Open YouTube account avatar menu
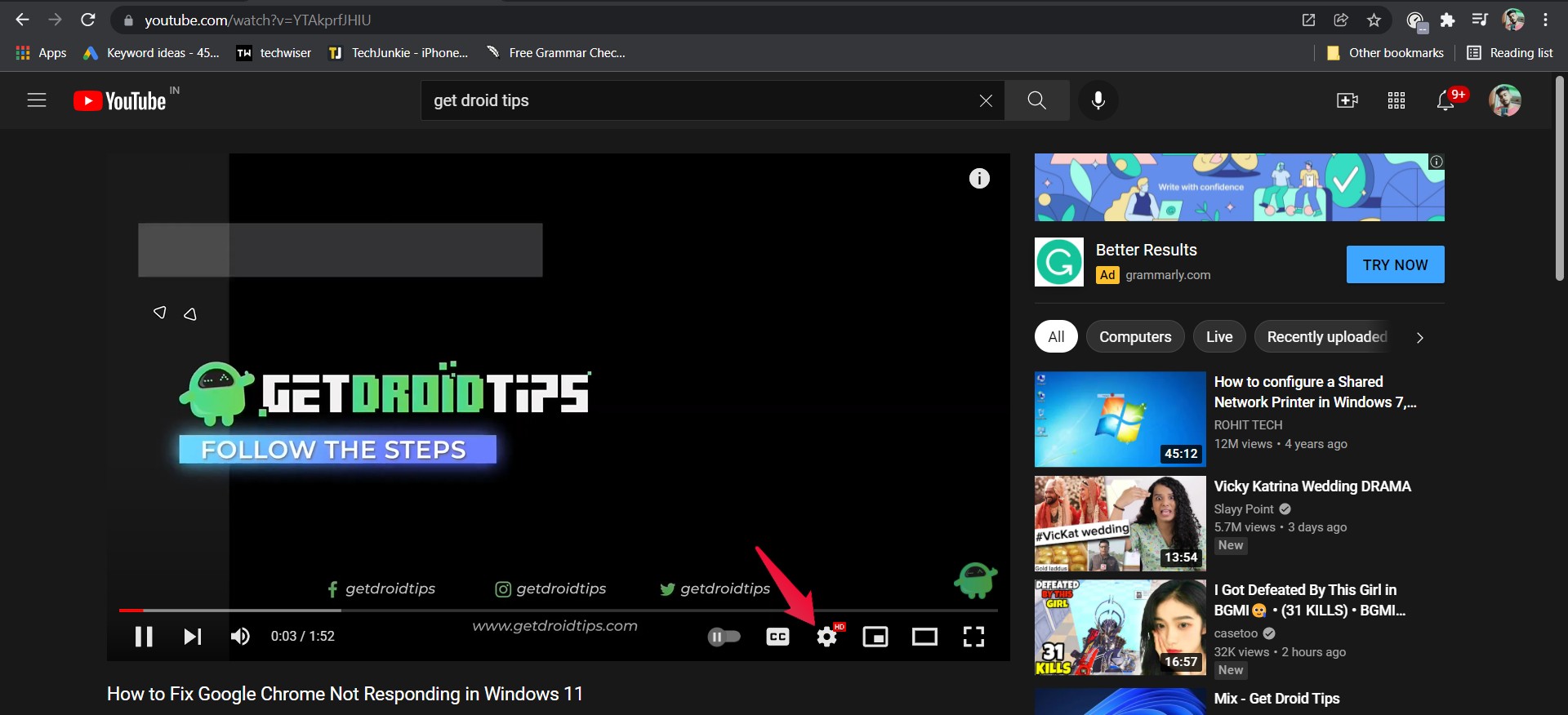Image resolution: width=1568 pixels, height=715 pixels. click(x=1504, y=100)
